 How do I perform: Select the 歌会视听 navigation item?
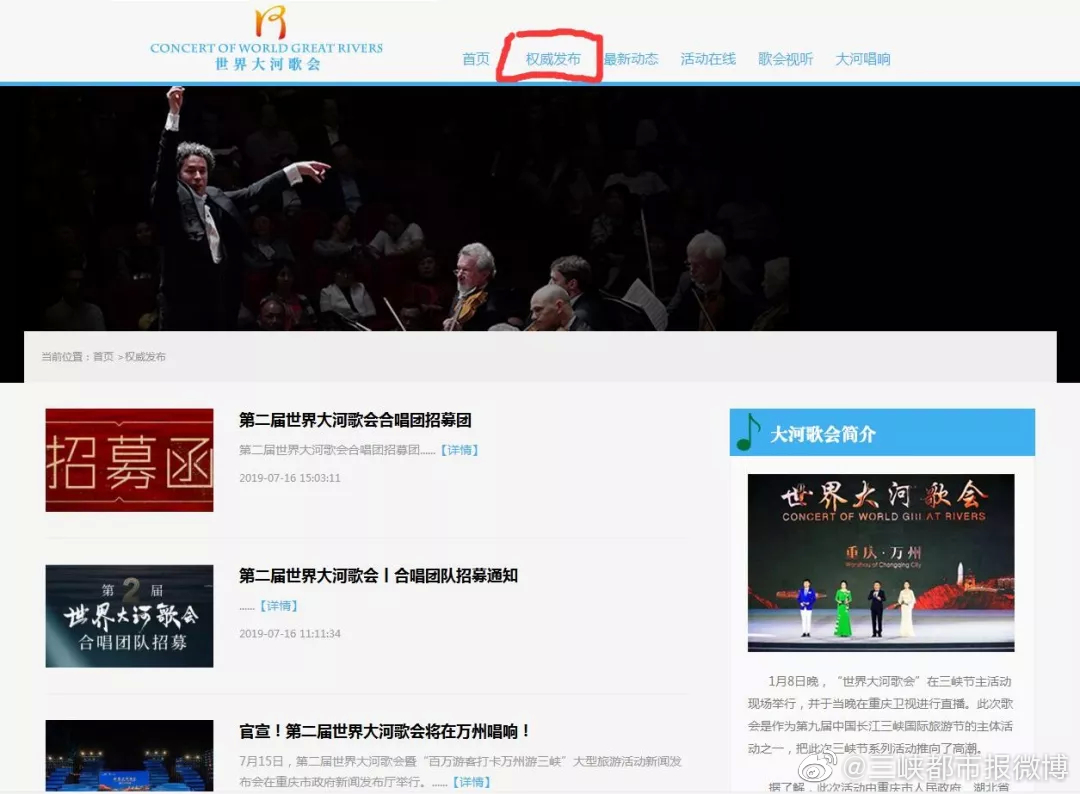pos(785,59)
